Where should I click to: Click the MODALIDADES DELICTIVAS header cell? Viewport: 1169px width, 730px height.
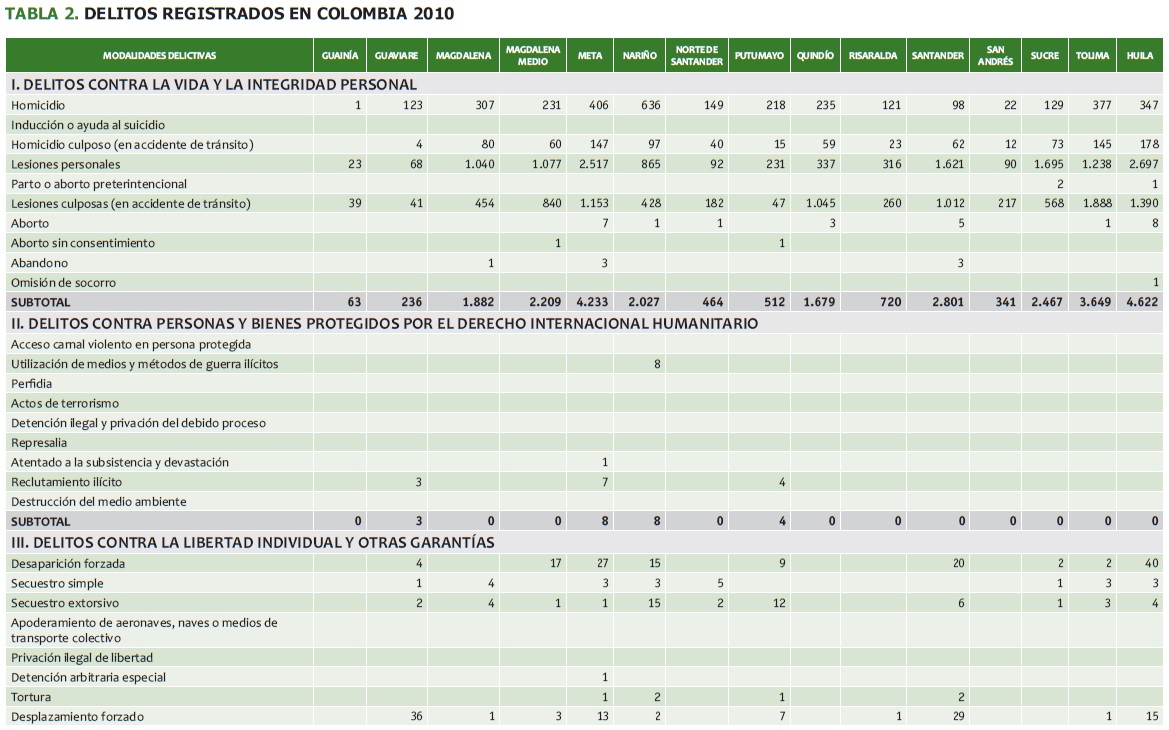[x=159, y=56]
